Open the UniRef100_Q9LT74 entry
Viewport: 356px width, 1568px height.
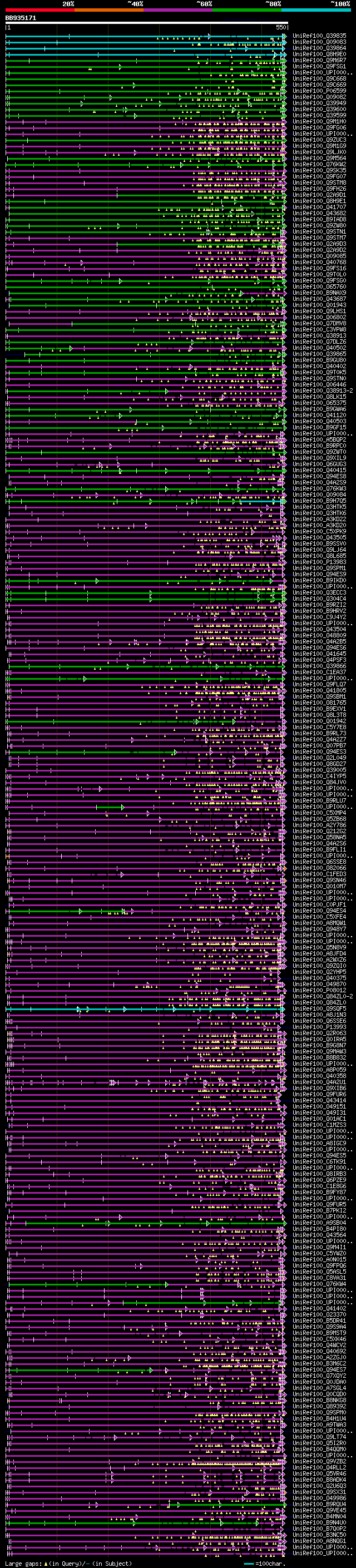(319, 1437)
